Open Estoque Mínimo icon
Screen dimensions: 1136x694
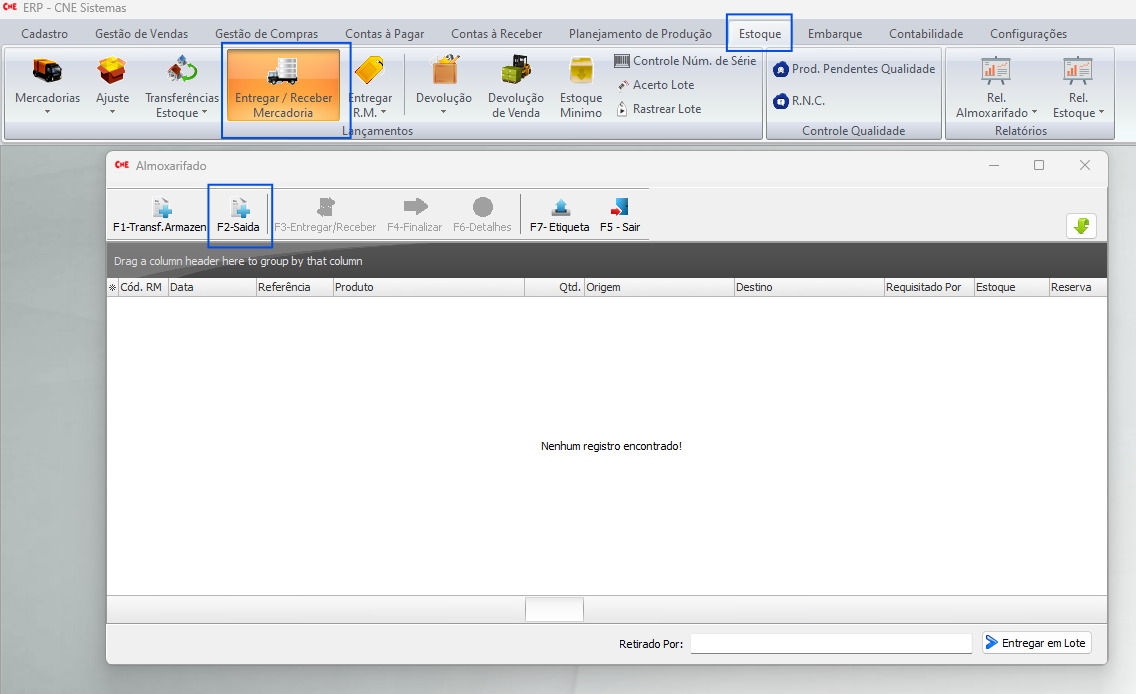(580, 72)
